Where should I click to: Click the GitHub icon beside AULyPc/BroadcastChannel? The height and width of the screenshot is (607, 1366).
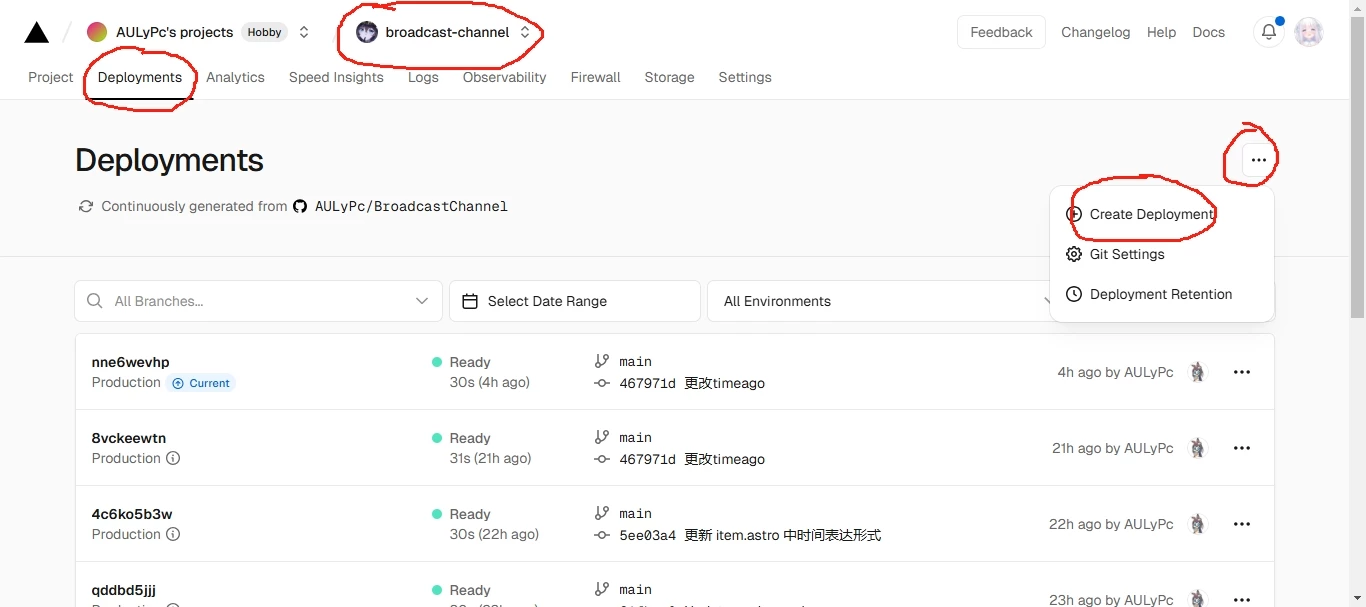click(x=300, y=206)
